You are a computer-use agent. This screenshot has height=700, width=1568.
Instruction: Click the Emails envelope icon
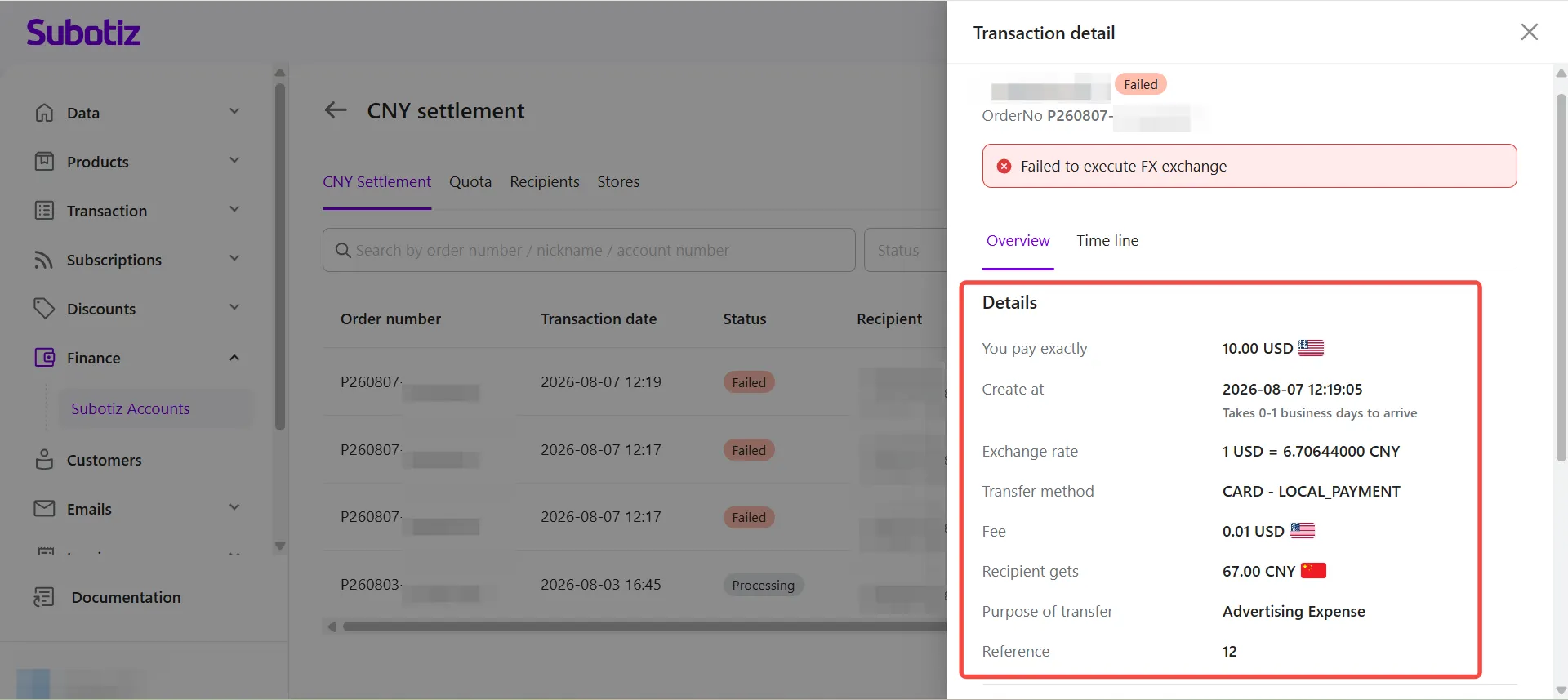pyautogui.click(x=44, y=509)
